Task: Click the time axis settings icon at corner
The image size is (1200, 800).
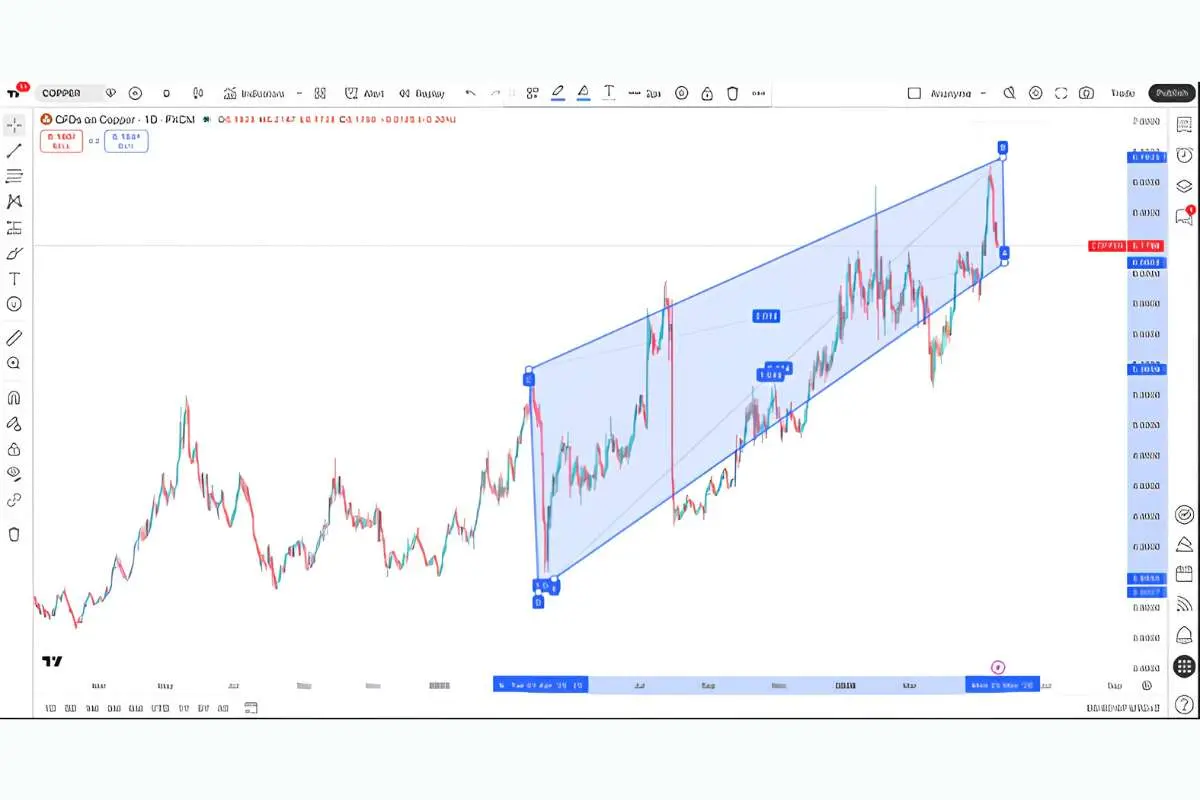Action: pos(1146,685)
